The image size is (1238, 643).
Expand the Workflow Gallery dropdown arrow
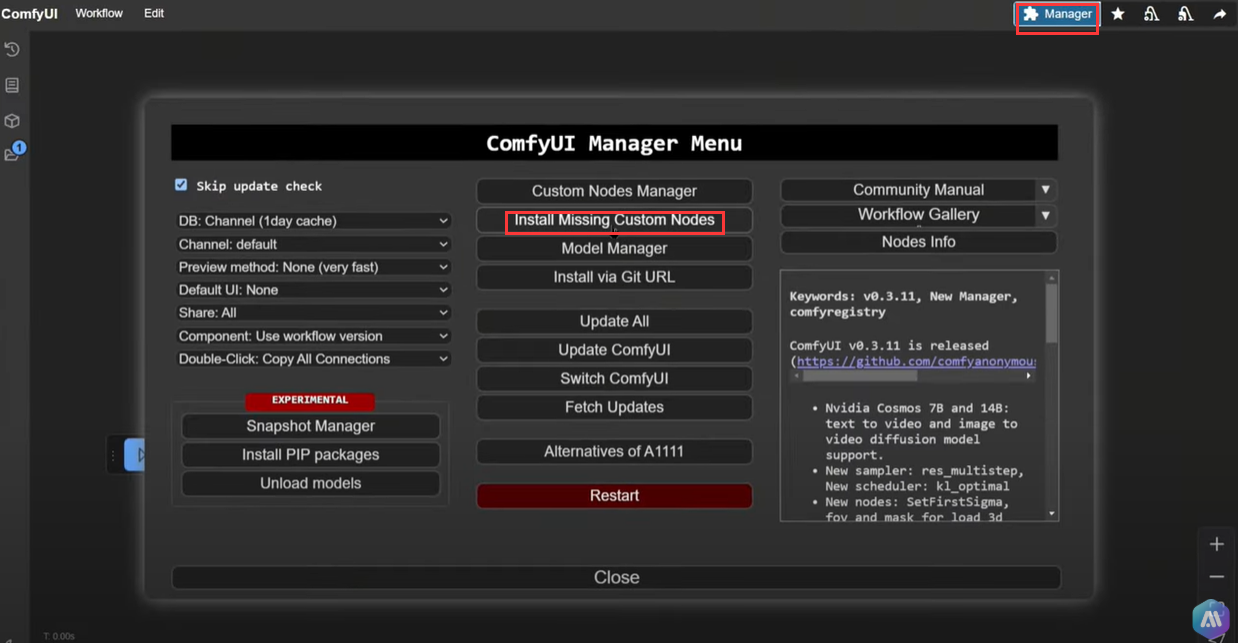(1045, 215)
